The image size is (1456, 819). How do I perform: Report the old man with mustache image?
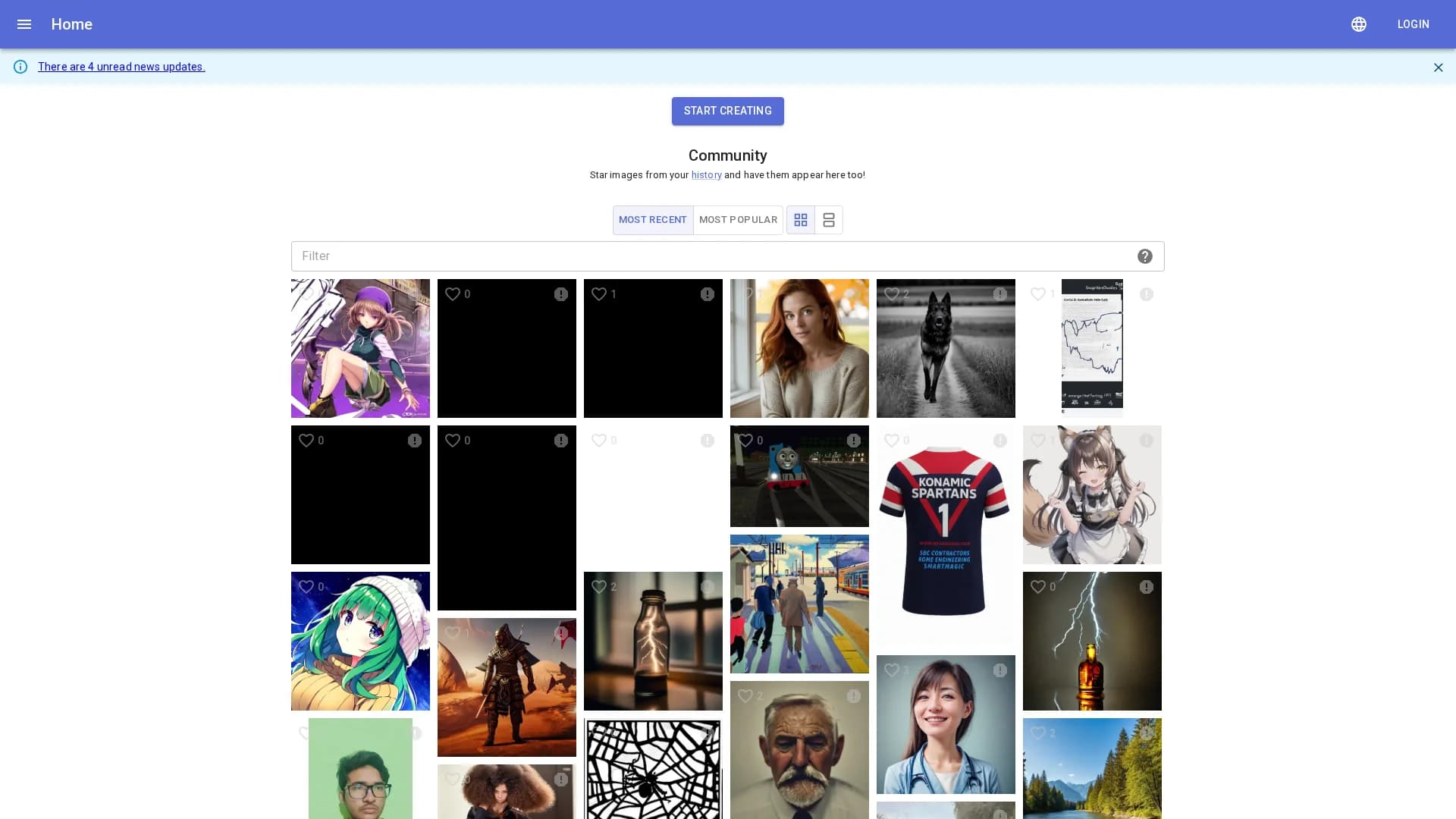(854, 696)
